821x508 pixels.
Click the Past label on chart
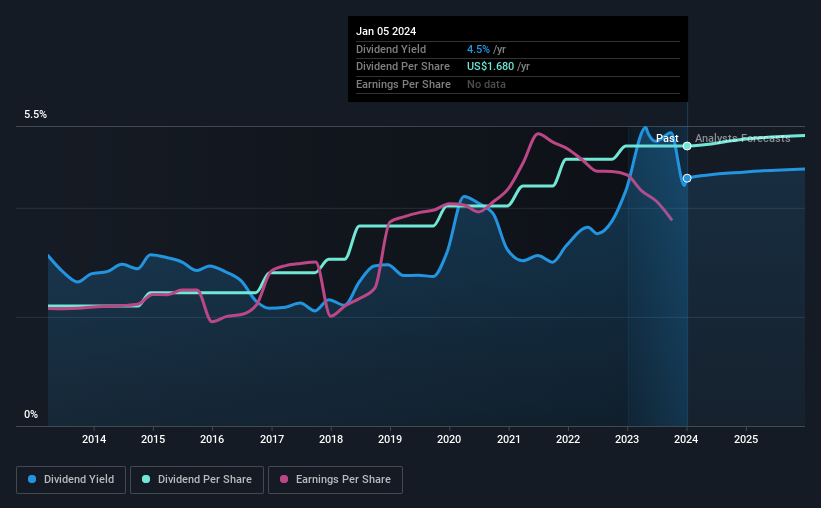(667, 138)
